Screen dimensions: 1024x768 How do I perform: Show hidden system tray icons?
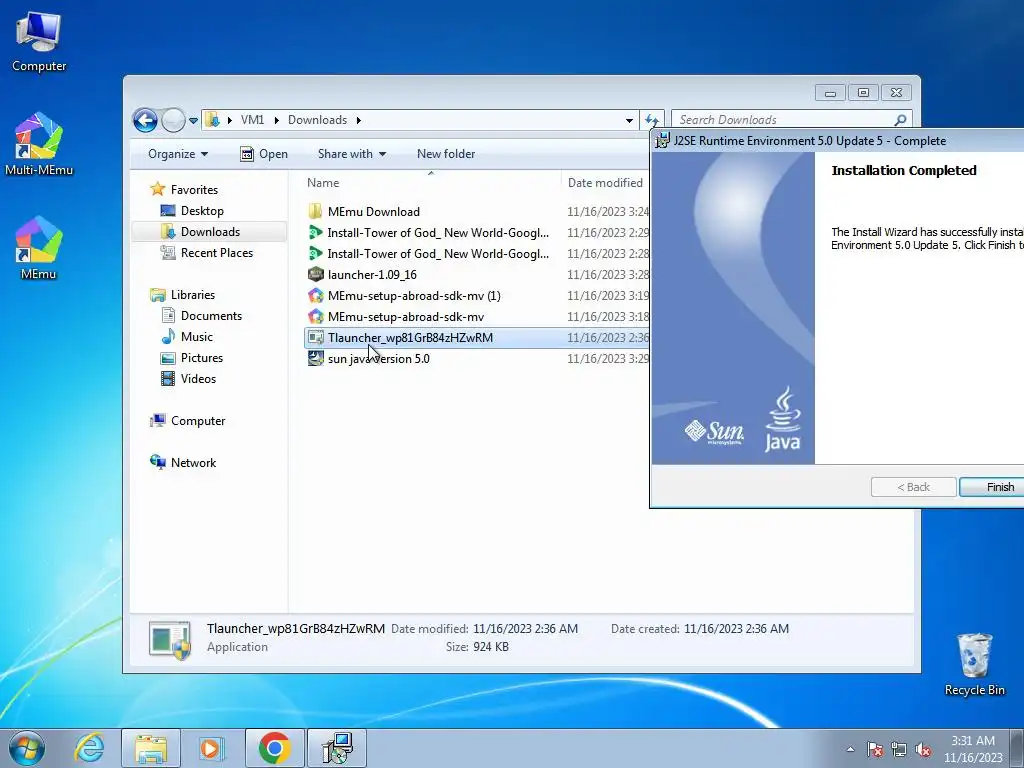850,749
